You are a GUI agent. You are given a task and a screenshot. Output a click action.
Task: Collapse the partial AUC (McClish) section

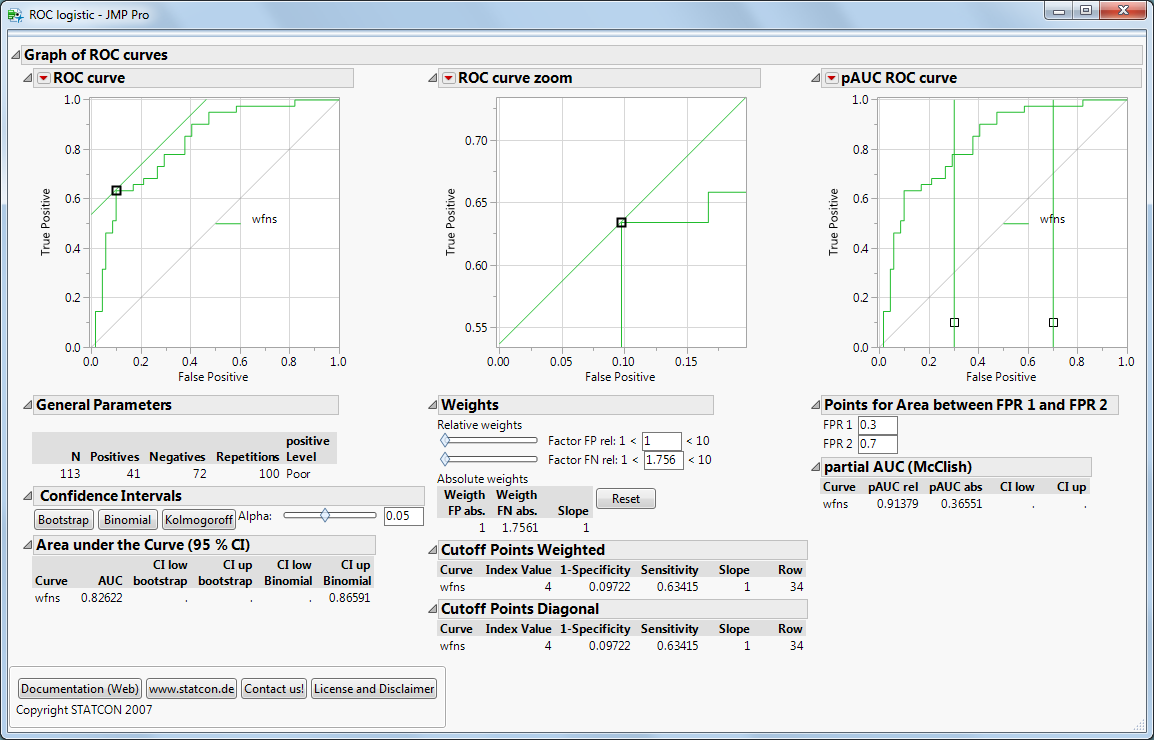click(814, 467)
